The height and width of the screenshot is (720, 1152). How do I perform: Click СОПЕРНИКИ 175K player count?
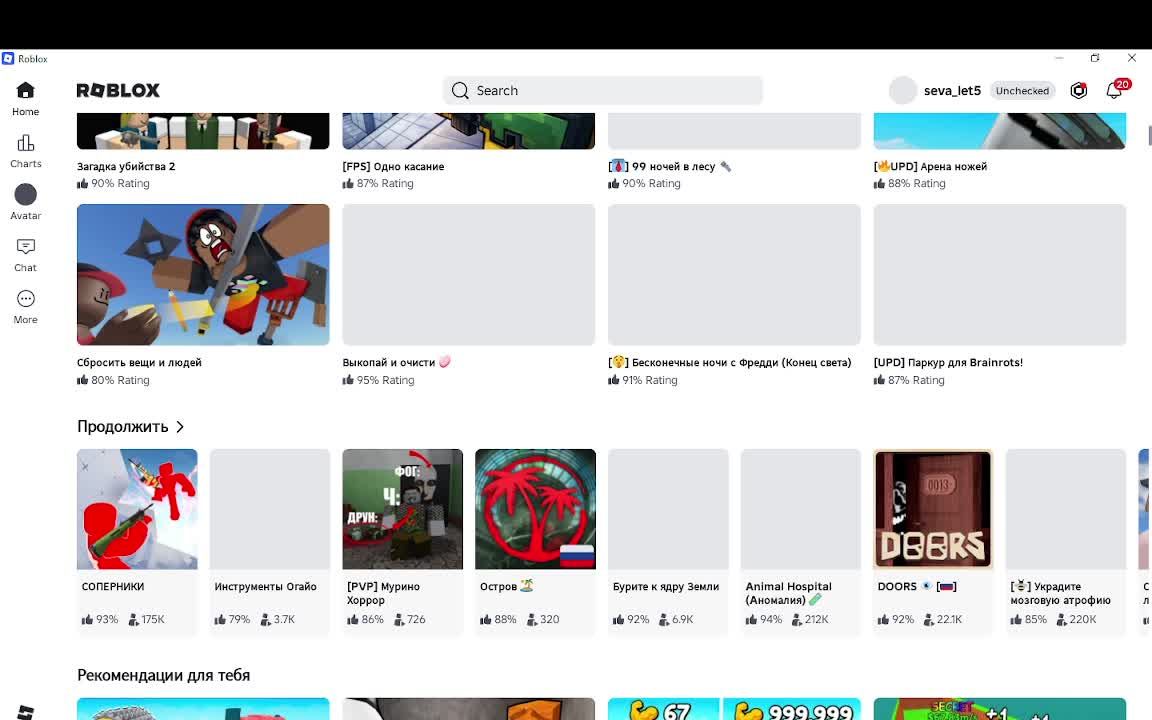pyautogui.click(x=154, y=619)
